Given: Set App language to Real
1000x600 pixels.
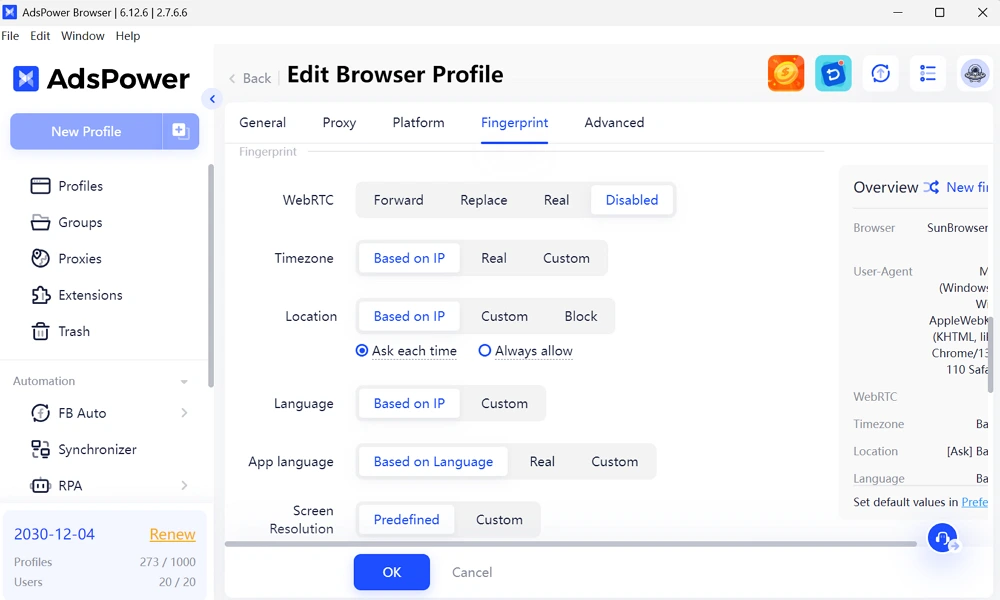Looking at the screenshot, I should coord(542,462).
